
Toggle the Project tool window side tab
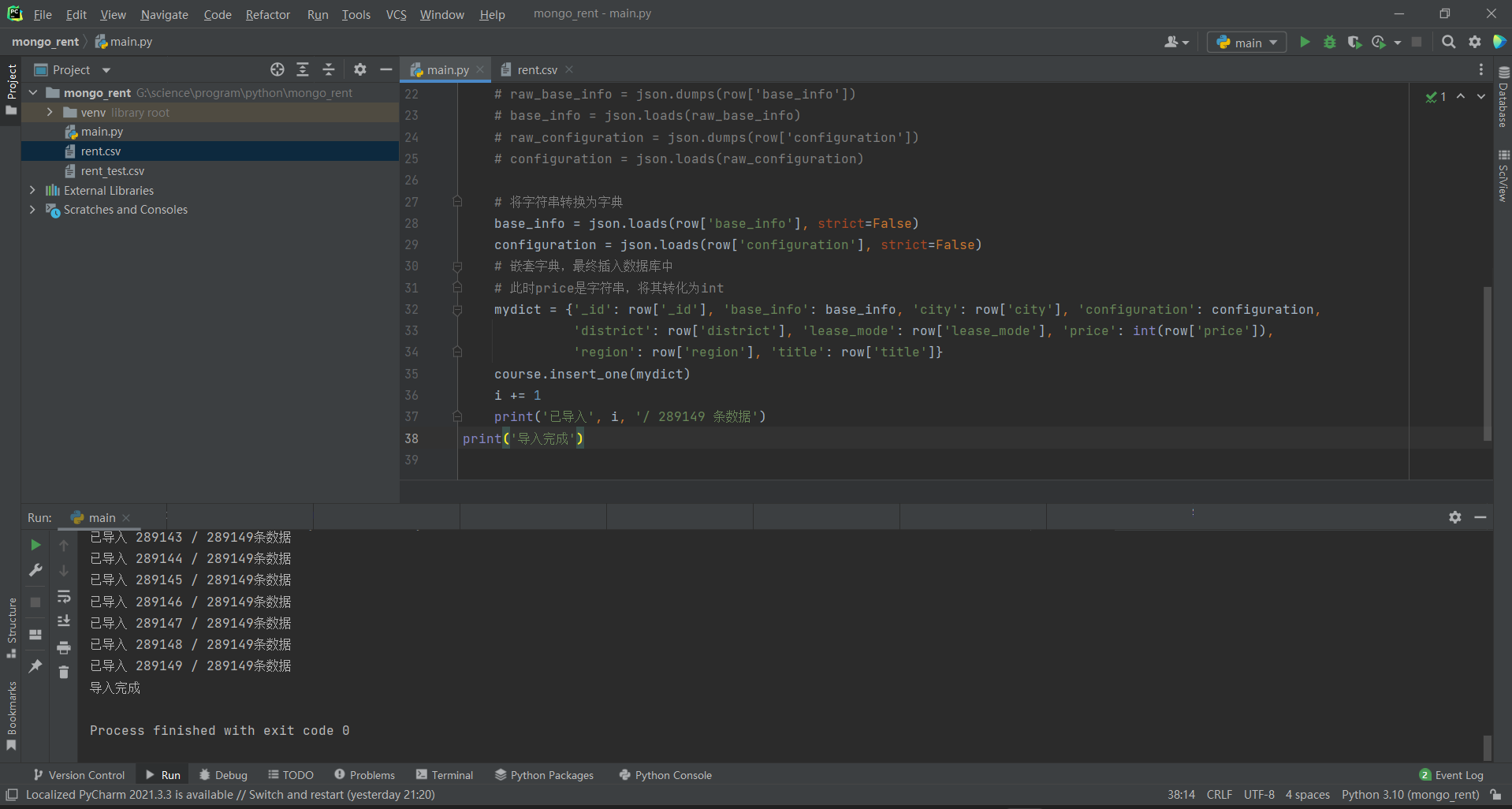pyautogui.click(x=11, y=89)
